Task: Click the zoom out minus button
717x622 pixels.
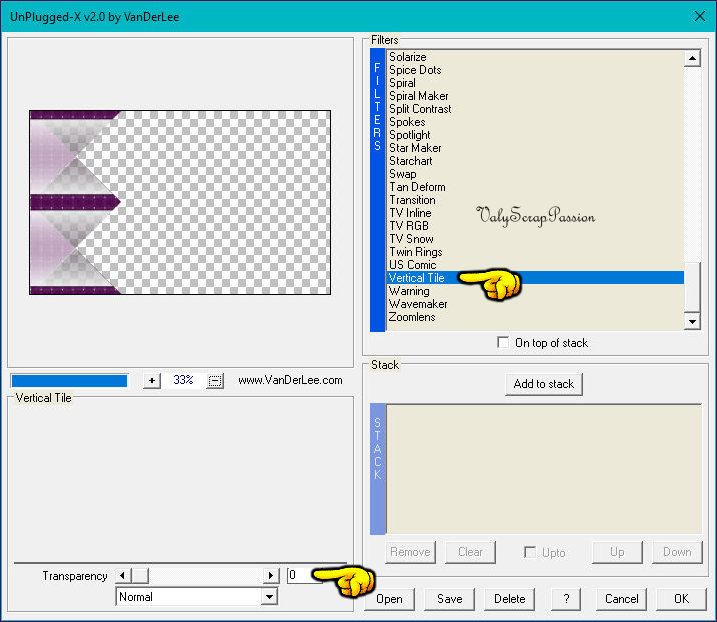Action: click(214, 381)
